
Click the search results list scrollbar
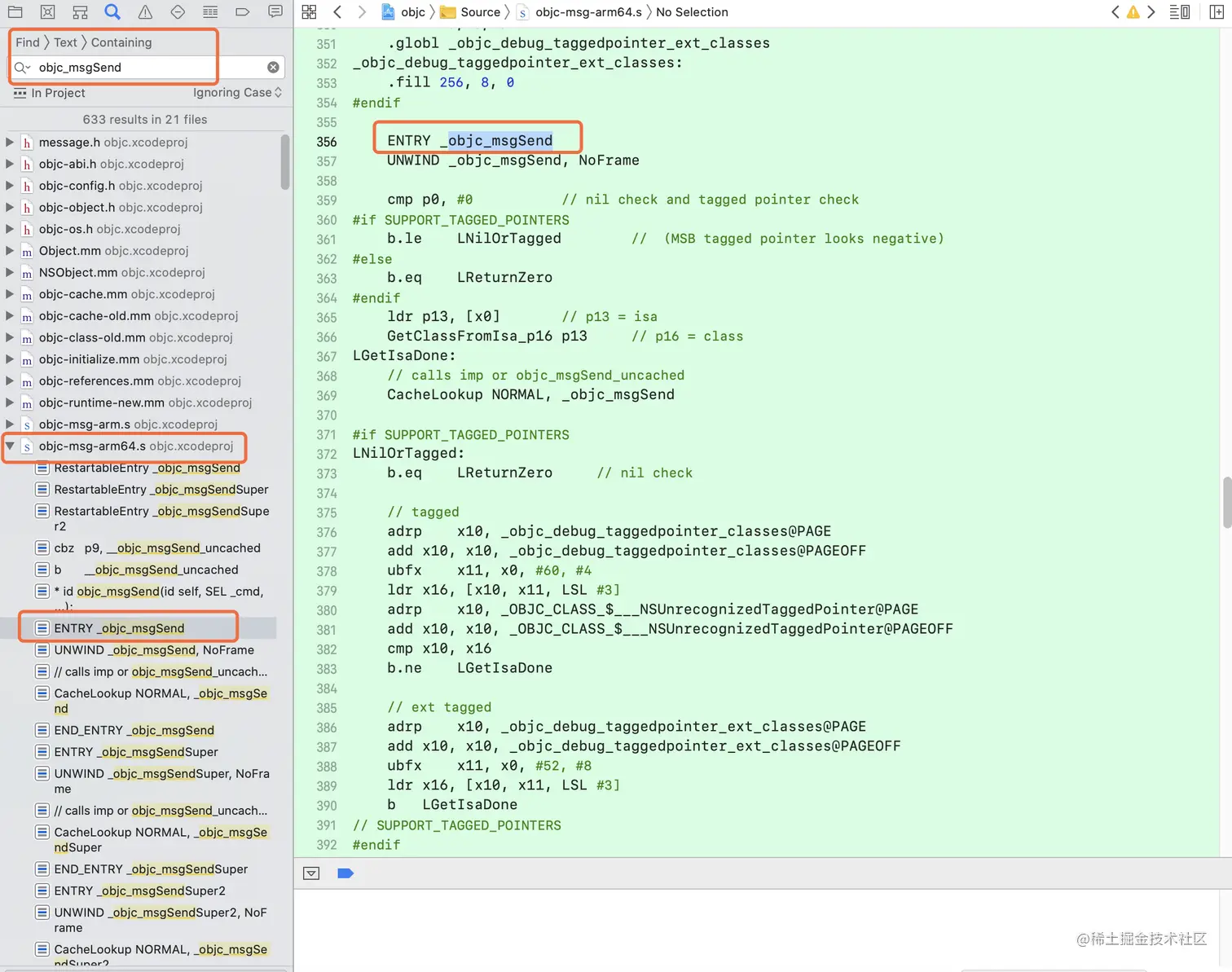[285, 162]
